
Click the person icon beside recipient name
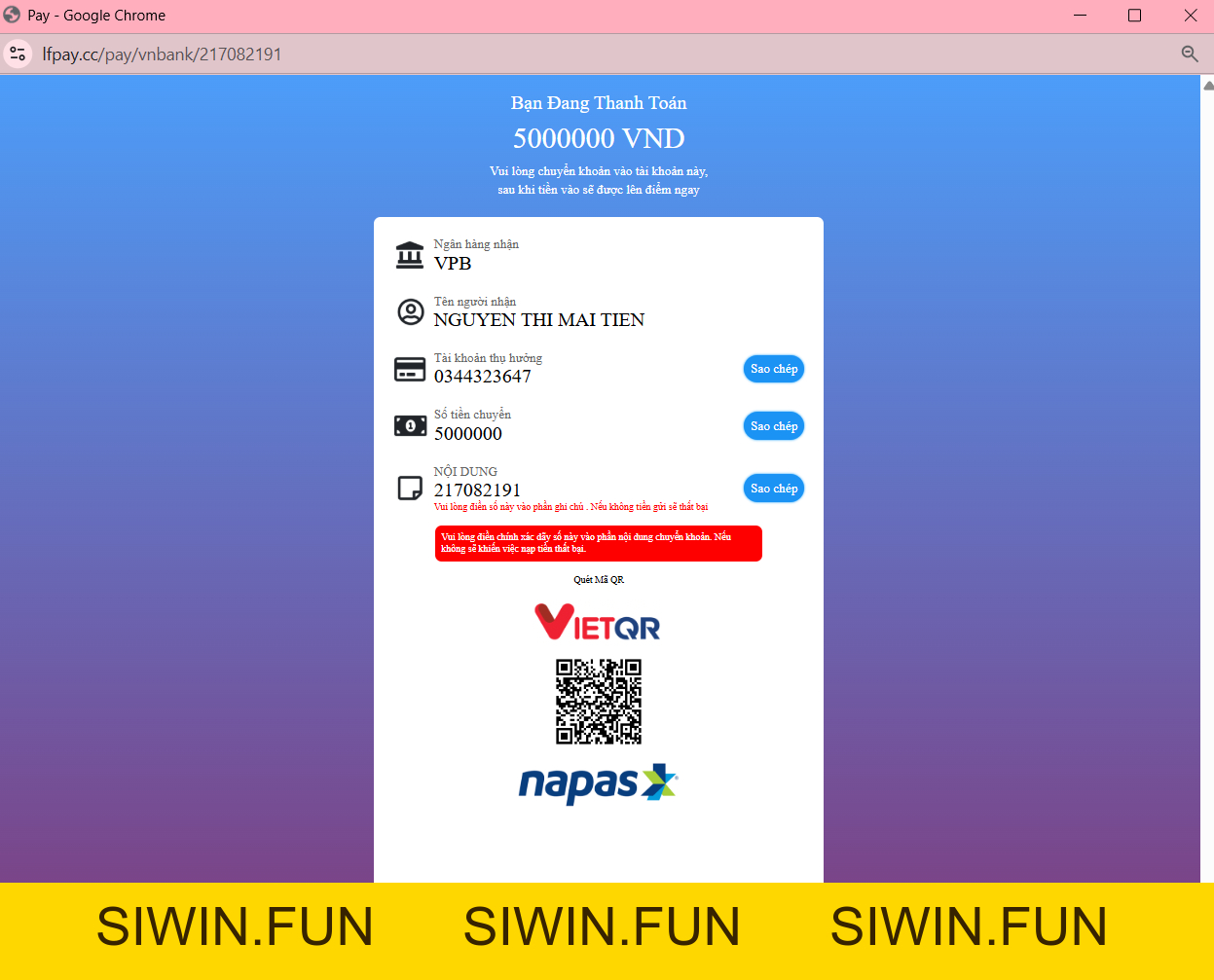pos(411,312)
